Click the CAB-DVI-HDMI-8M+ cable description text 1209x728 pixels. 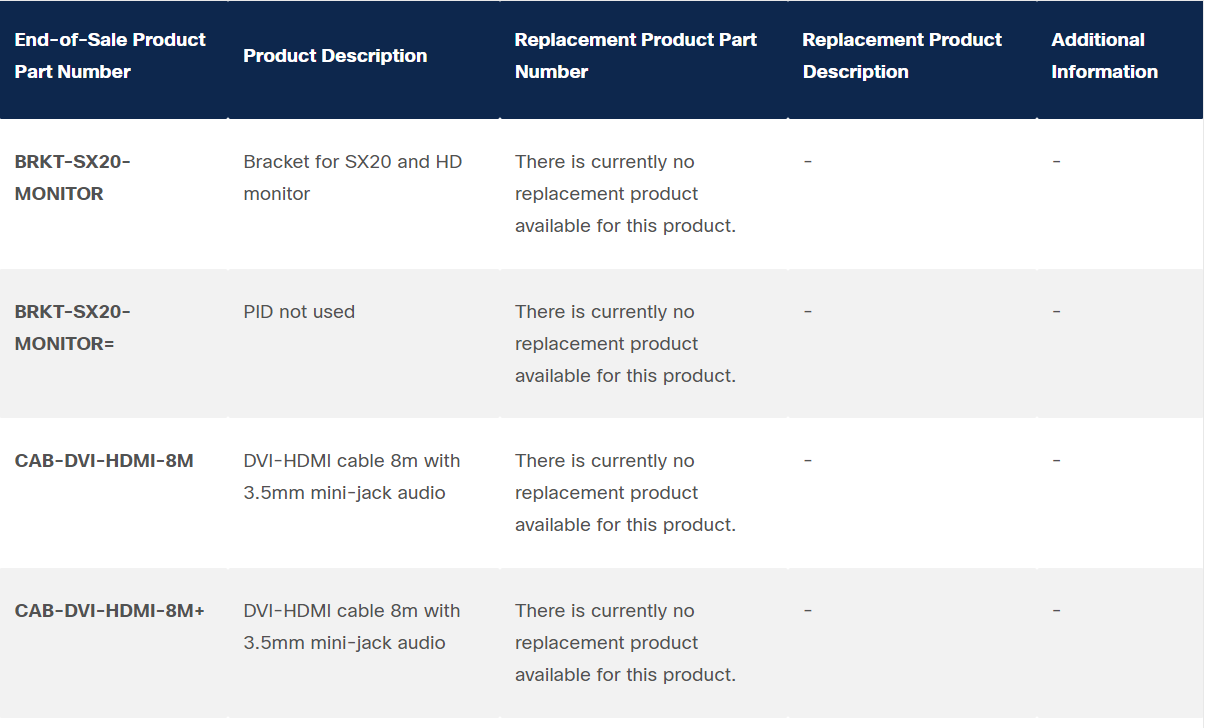(x=352, y=627)
